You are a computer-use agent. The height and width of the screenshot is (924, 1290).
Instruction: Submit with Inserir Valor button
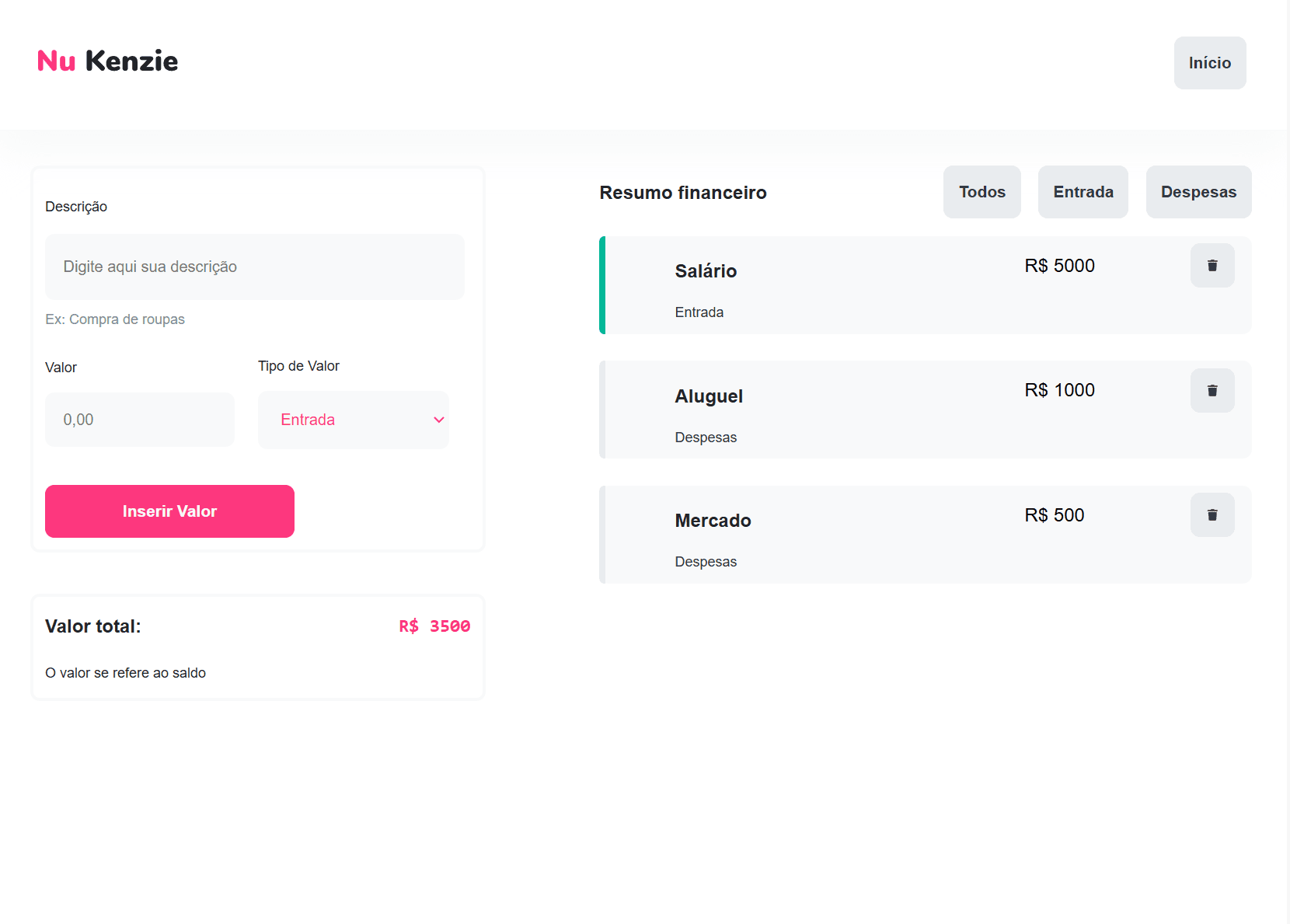[x=169, y=511]
